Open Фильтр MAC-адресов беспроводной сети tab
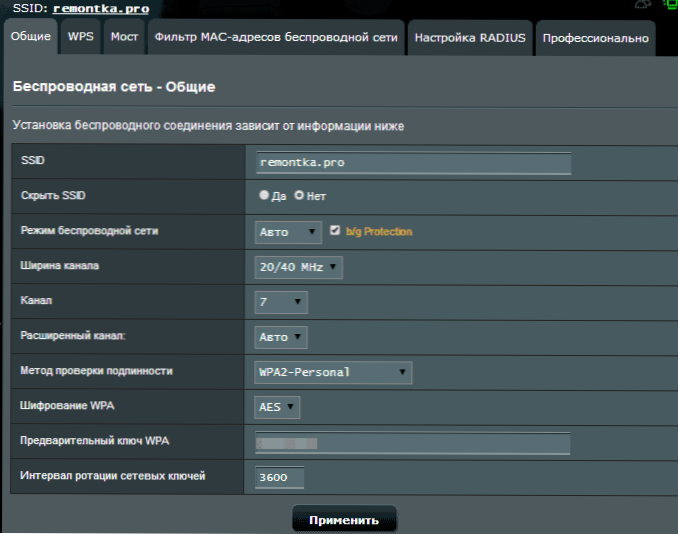 276,38
